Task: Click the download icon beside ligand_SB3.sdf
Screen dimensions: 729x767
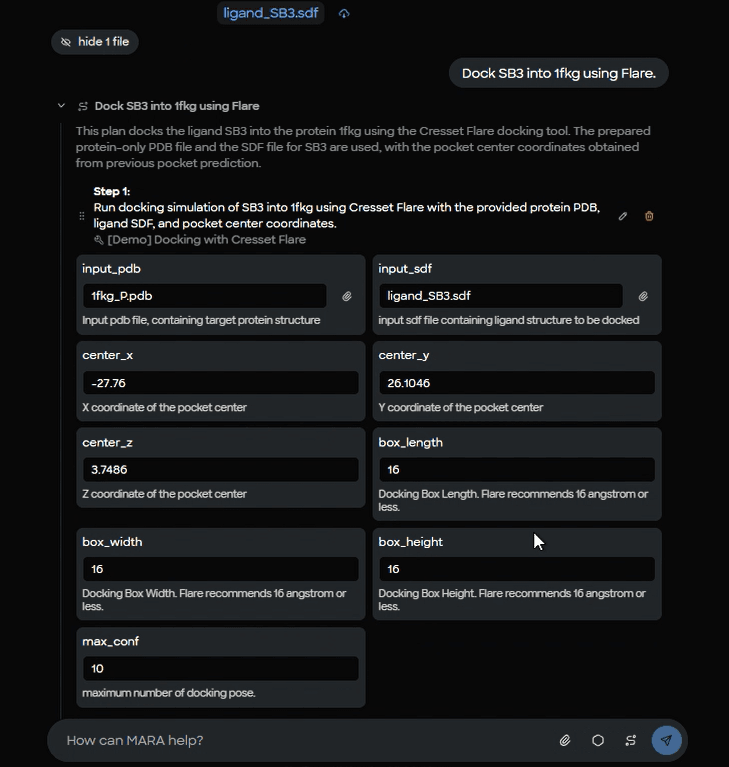Action: (x=344, y=14)
